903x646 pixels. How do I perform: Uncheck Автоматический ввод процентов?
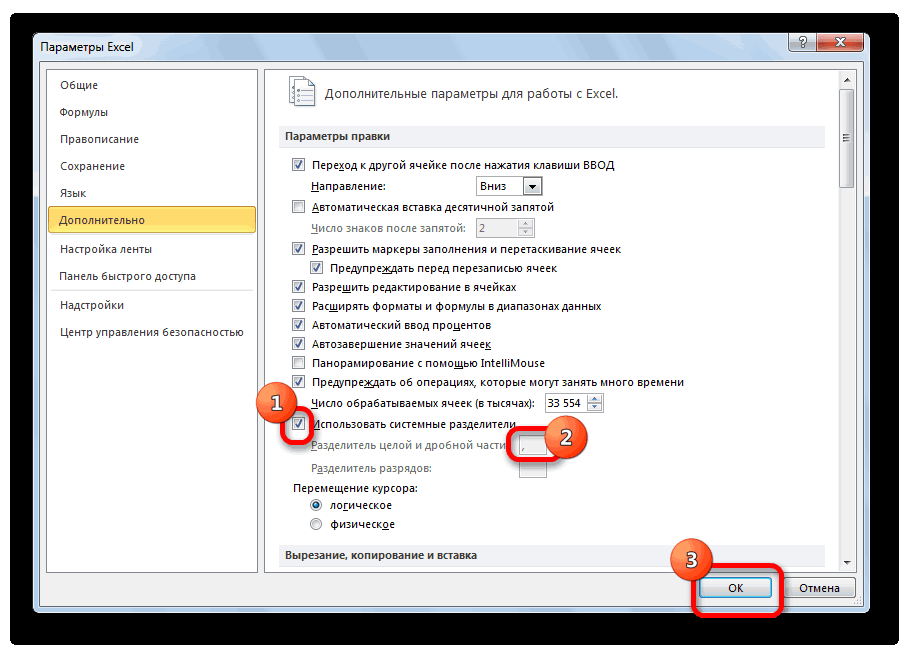[x=298, y=325]
